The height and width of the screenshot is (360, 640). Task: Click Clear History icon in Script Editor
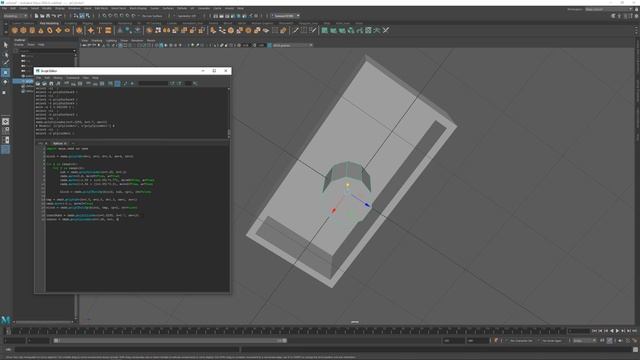pyautogui.click(x=66, y=83)
